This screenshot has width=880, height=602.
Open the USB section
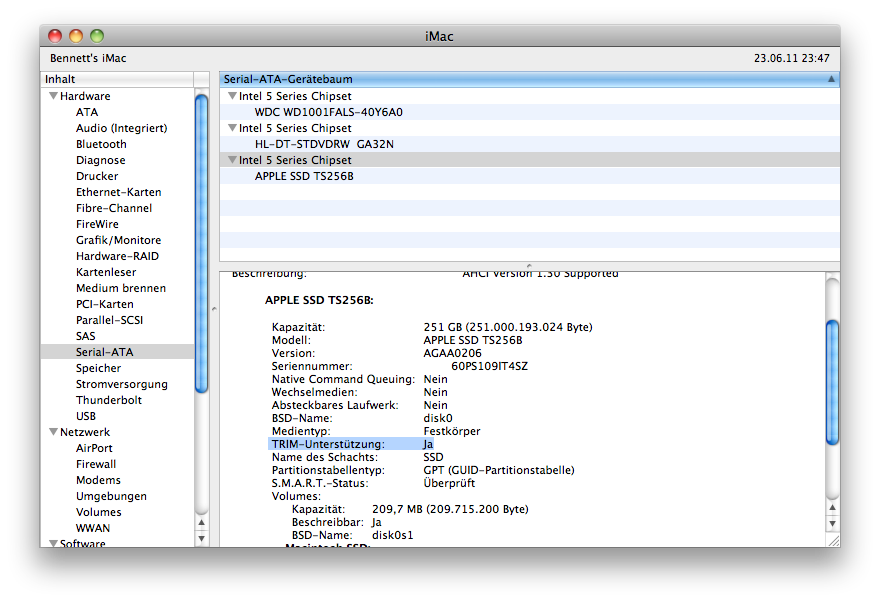86,416
